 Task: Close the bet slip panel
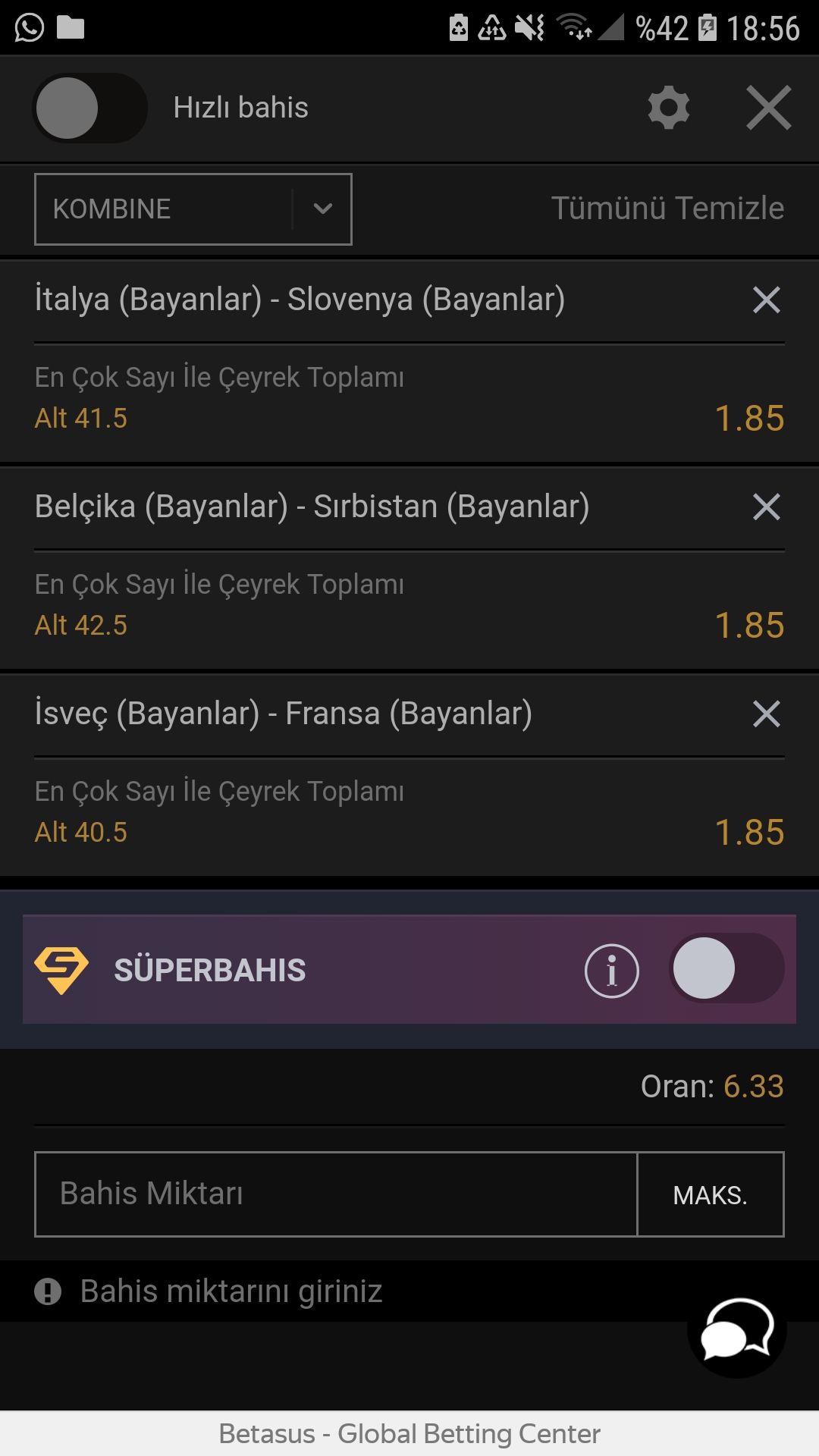coord(768,108)
